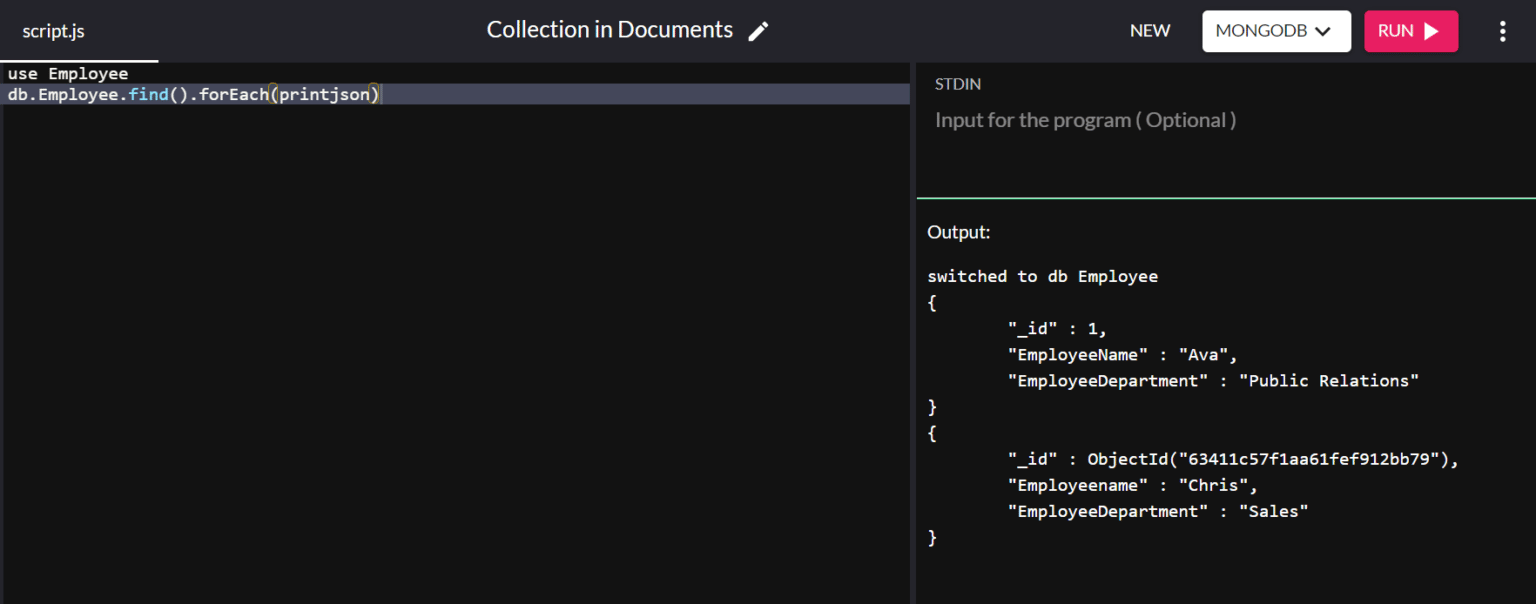This screenshot has height=604, width=1536.
Task: Click the play arrow inside the RUN button
Action: [1432, 31]
